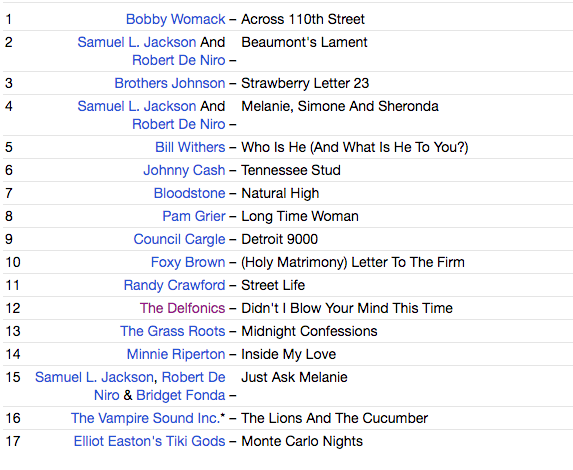This screenshot has height=470, width=573.
Task: Visit the Minnie Riperton link
Action: (176, 355)
